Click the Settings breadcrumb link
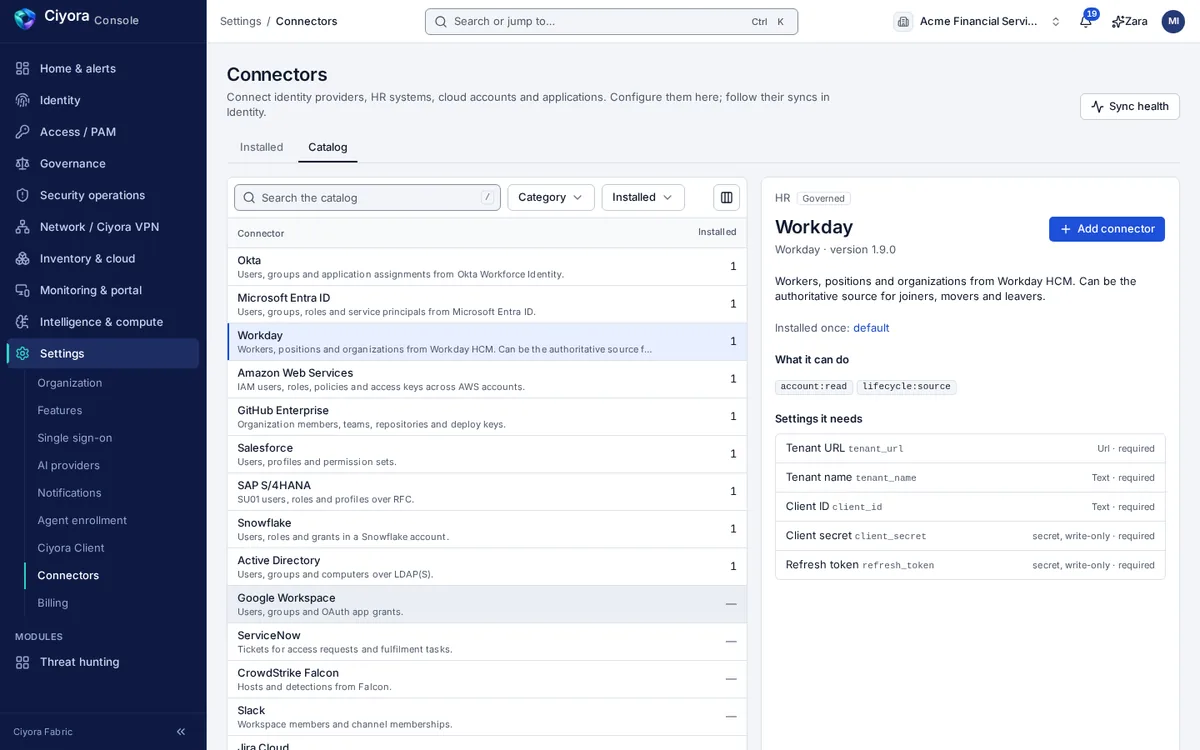The height and width of the screenshot is (750, 1200). coord(241,21)
